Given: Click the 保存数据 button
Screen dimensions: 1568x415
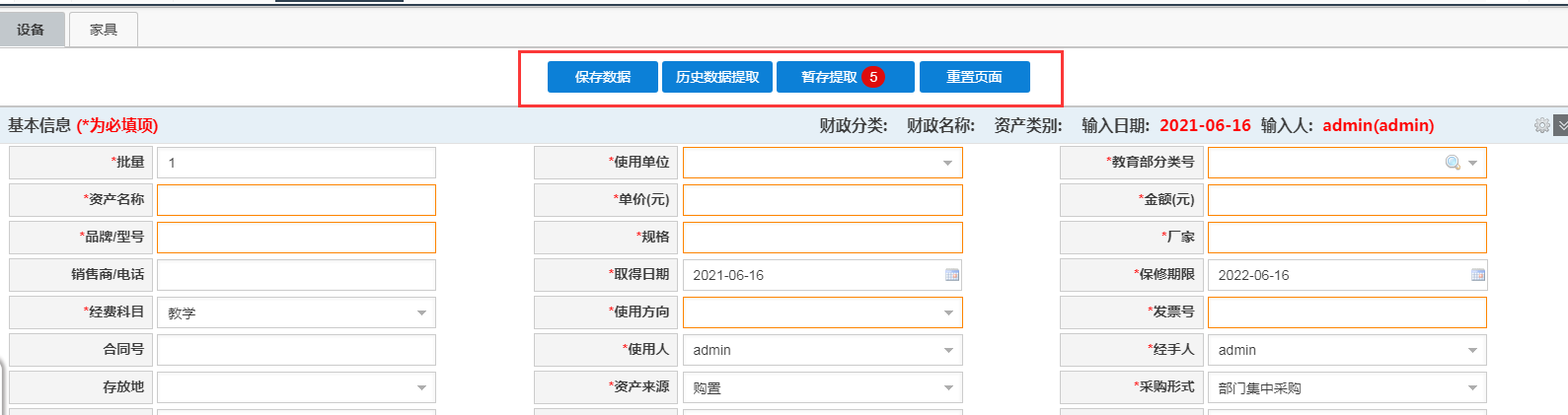Looking at the screenshot, I should (x=603, y=77).
